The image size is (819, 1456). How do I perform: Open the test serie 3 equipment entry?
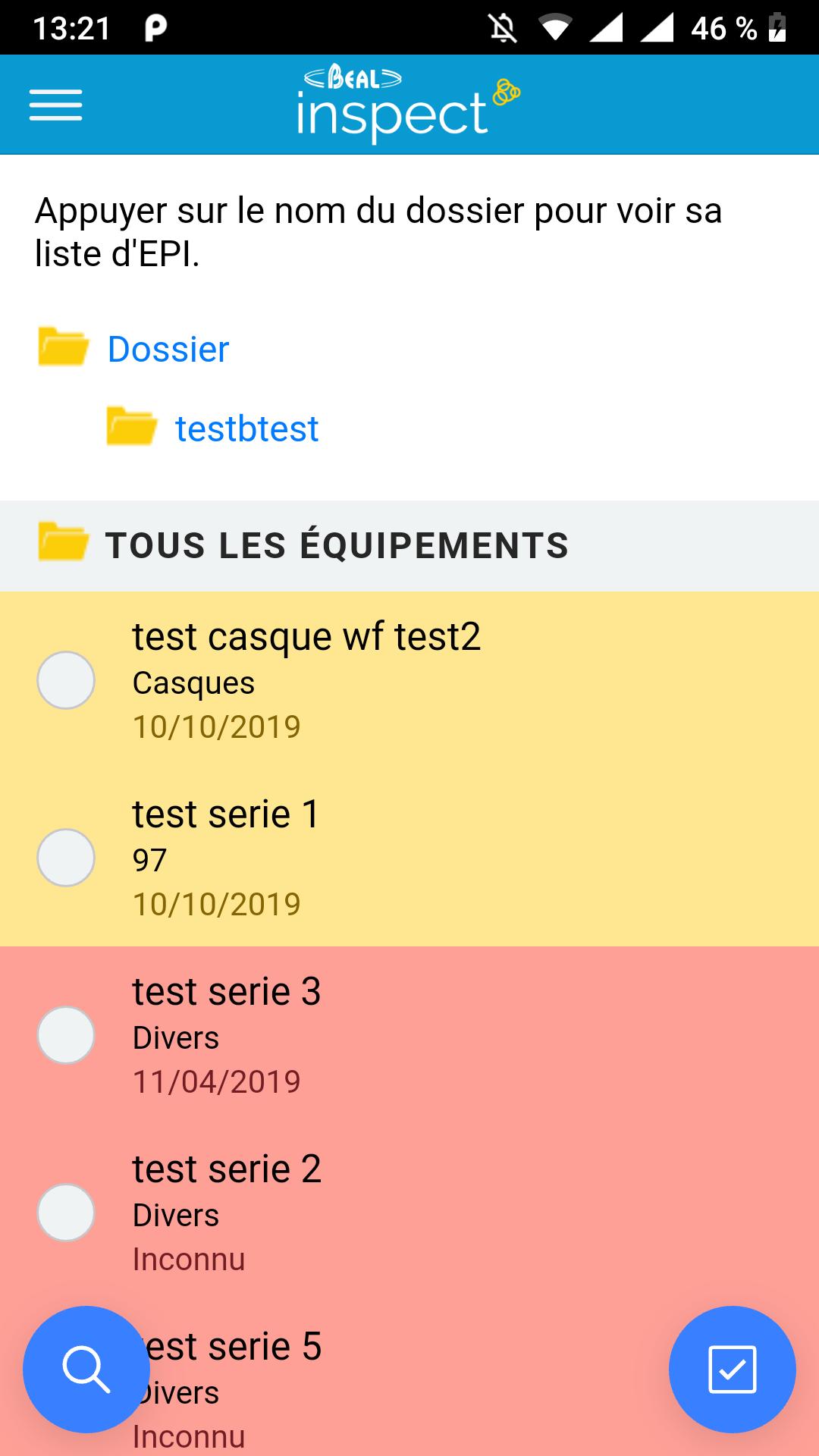point(227,992)
